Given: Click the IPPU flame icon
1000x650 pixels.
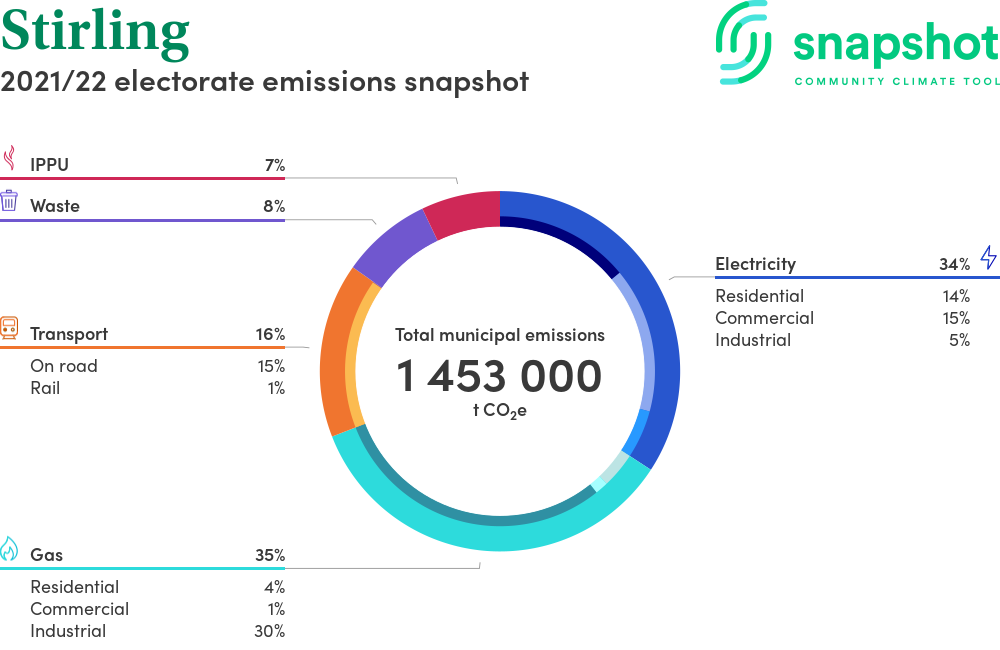Looking at the screenshot, I should (10, 160).
